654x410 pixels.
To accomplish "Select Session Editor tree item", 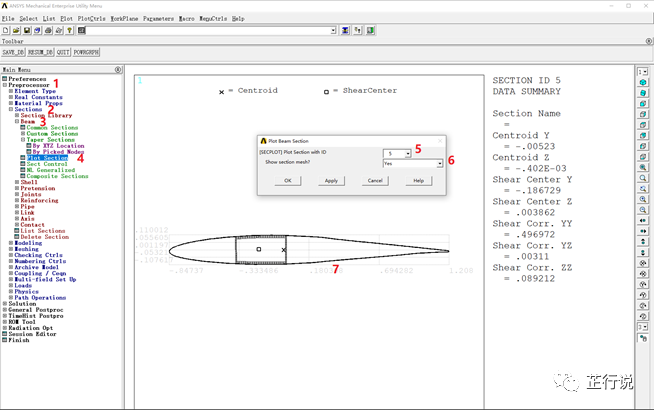I will pos(32,334).
